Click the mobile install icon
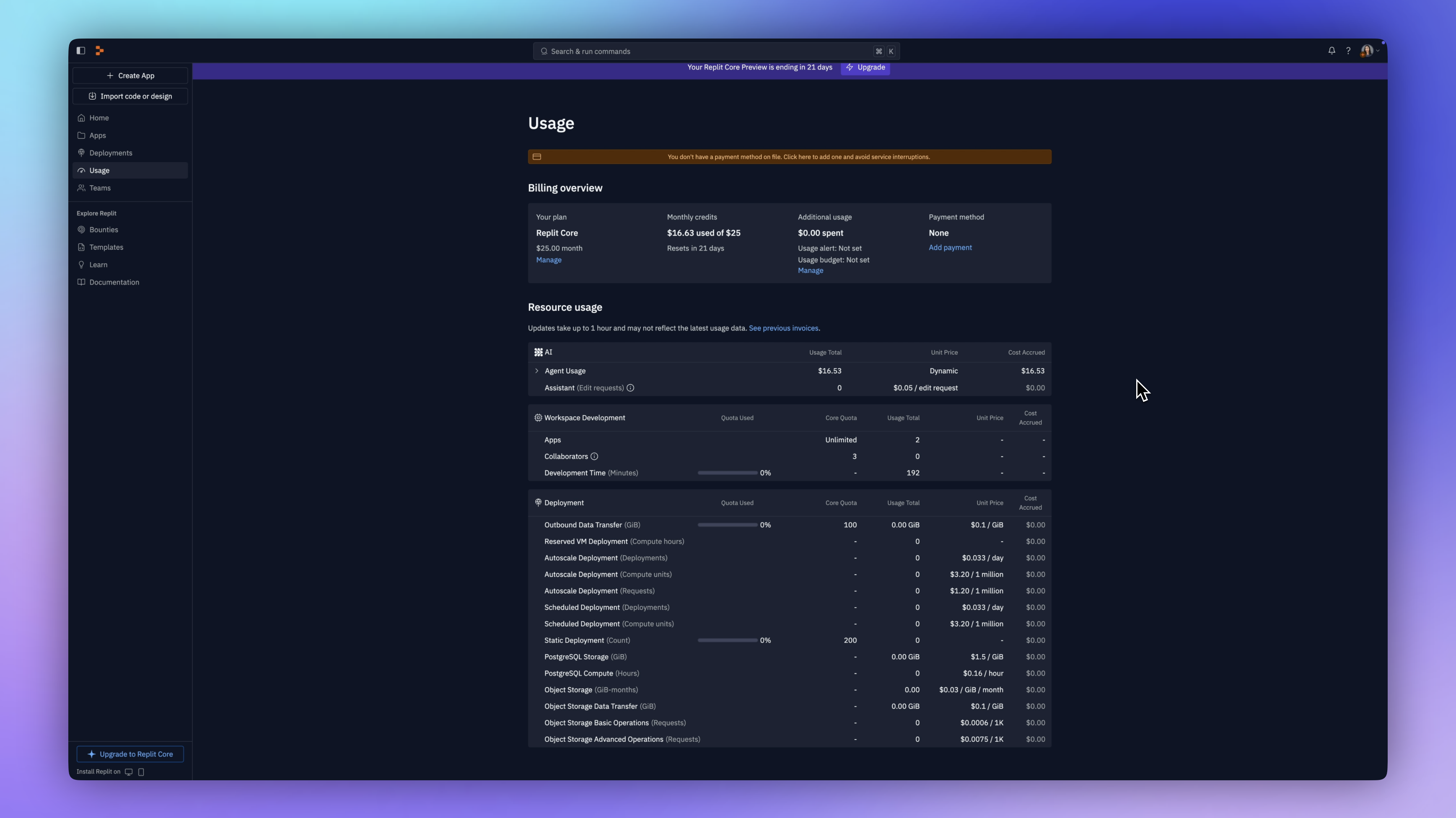 click(141, 772)
